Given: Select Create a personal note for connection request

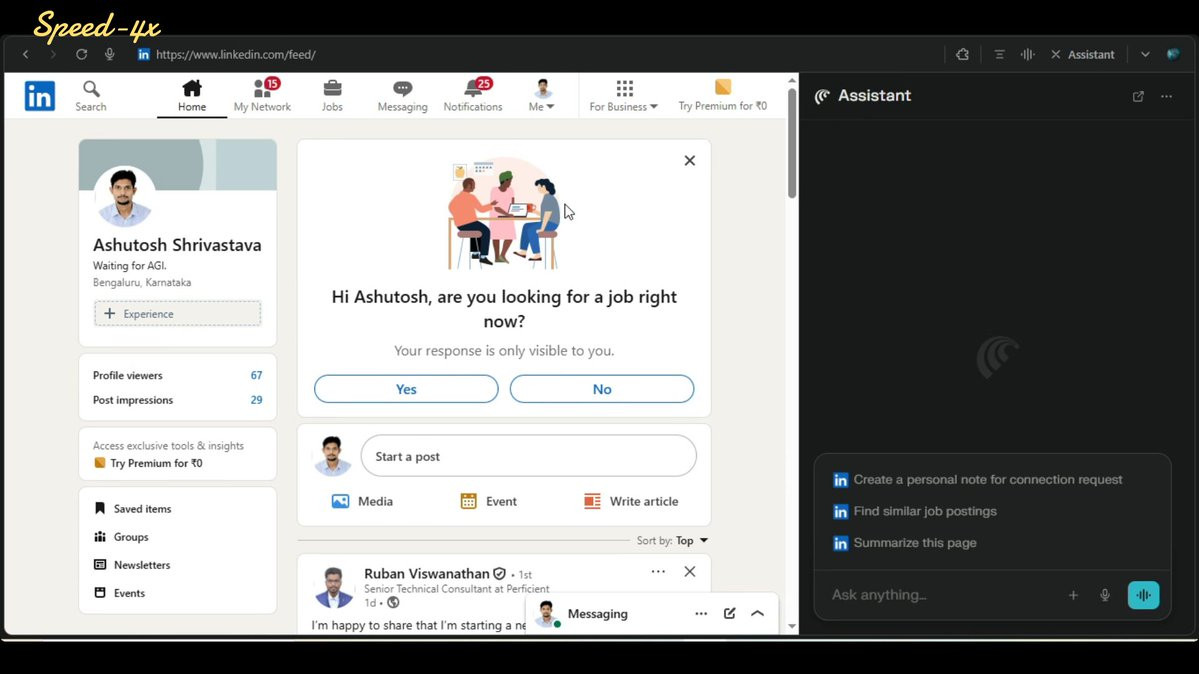Looking at the screenshot, I should (978, 480).
